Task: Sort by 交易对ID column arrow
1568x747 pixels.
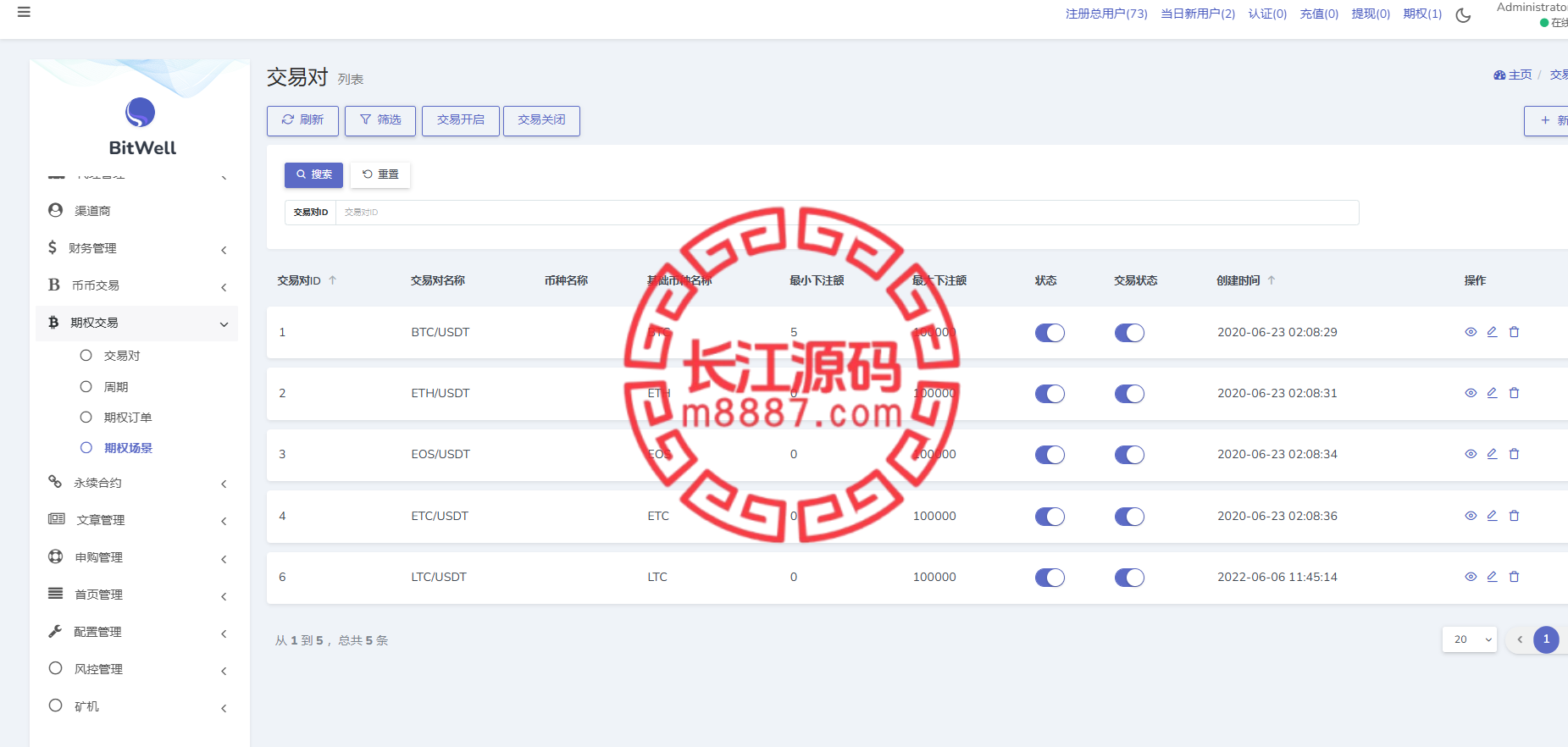Action: 332,280
